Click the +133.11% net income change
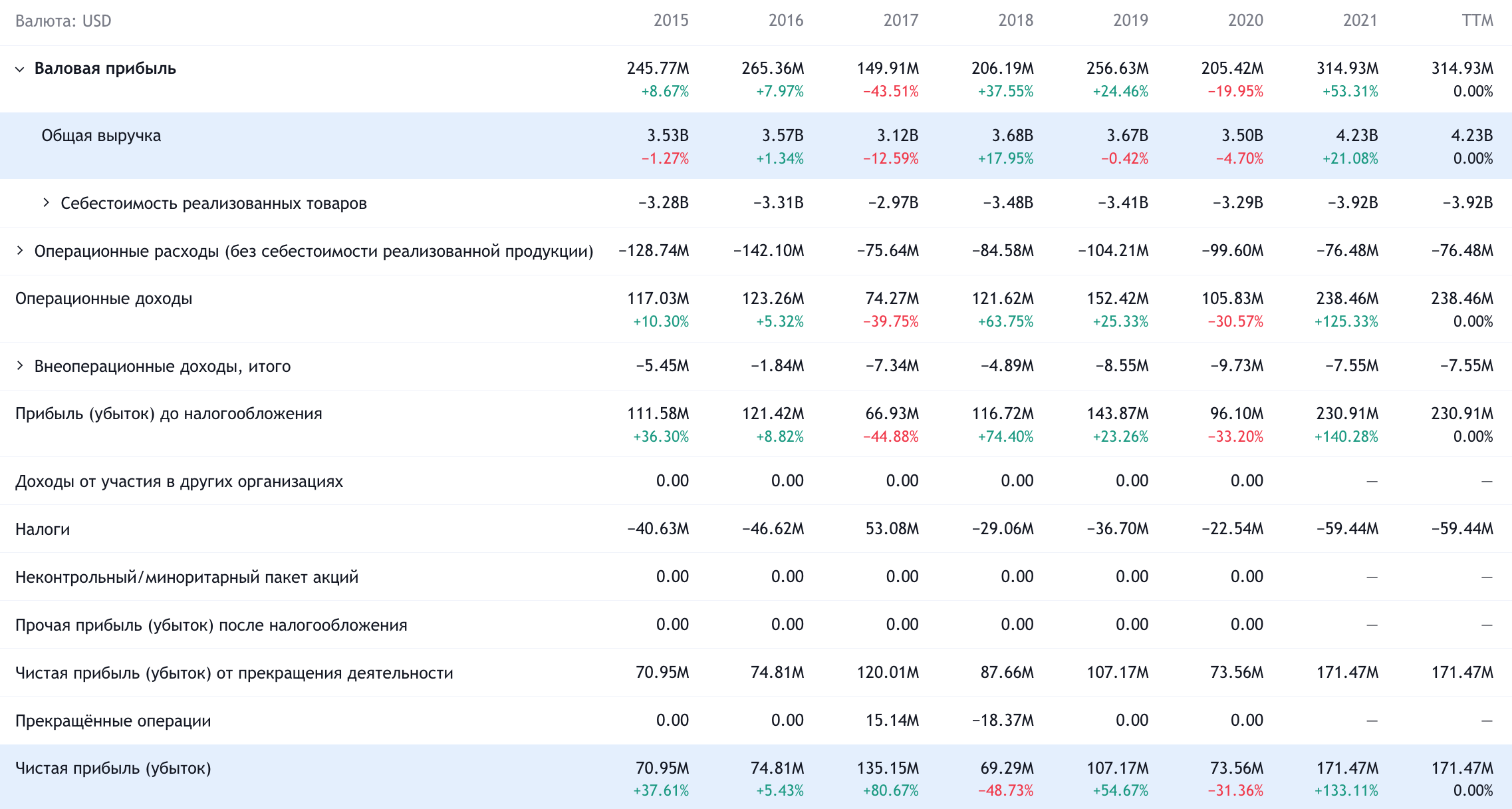The height and width of the screenshot is (809, 1512). [1346, 791]
